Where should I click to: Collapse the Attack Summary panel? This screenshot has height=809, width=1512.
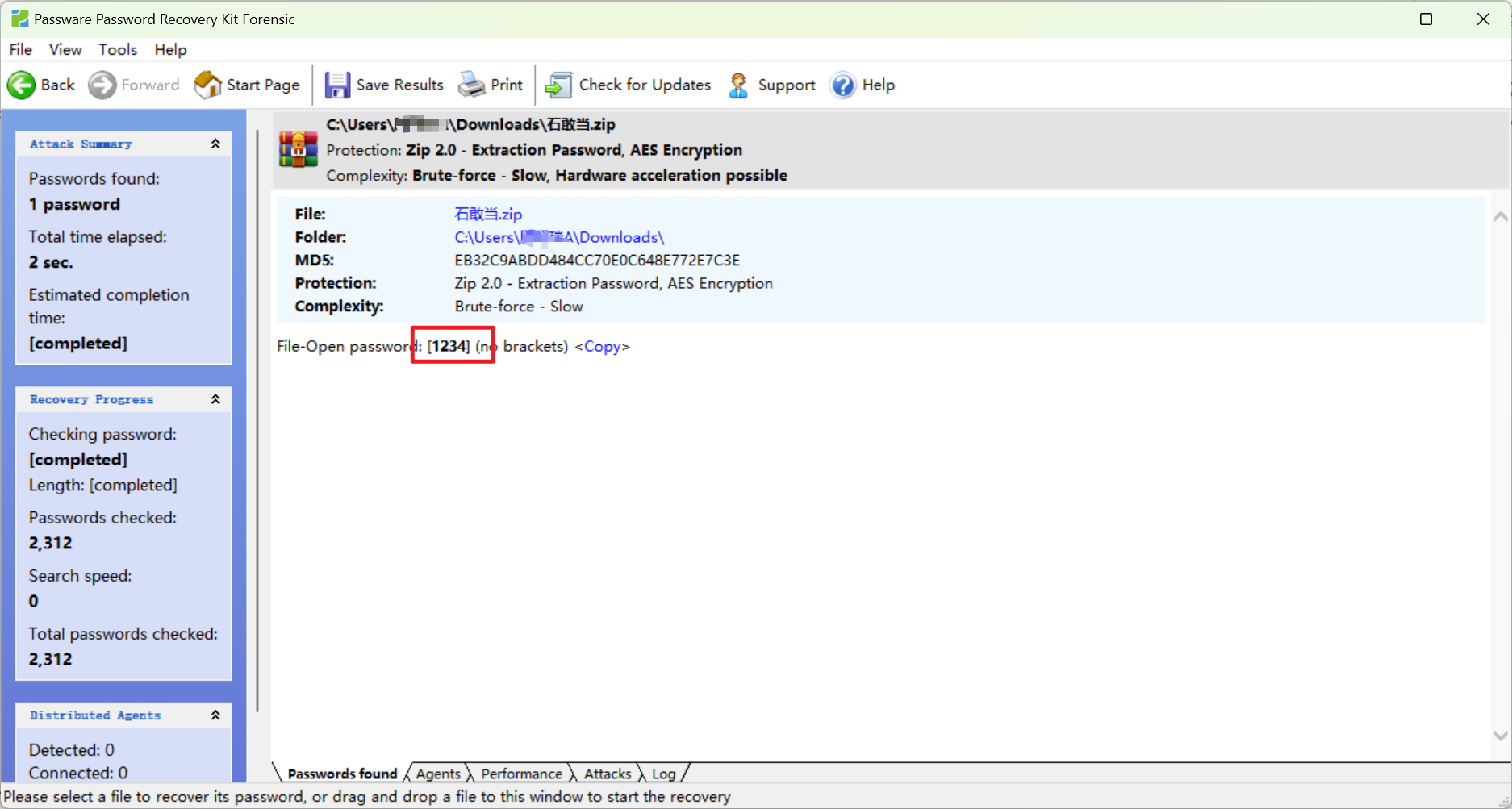point(215,144)
